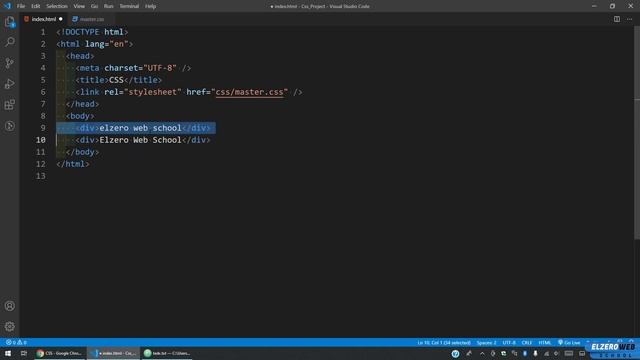Click the editor vertical scrollbar

[x=637, y=133]
